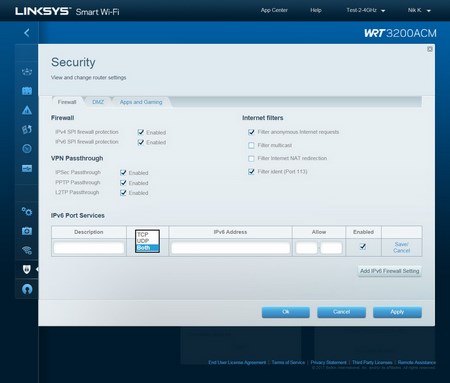Open the Parental Controls warning icon
The height and width of the screenshot is (383, 450).
(27, 110)
